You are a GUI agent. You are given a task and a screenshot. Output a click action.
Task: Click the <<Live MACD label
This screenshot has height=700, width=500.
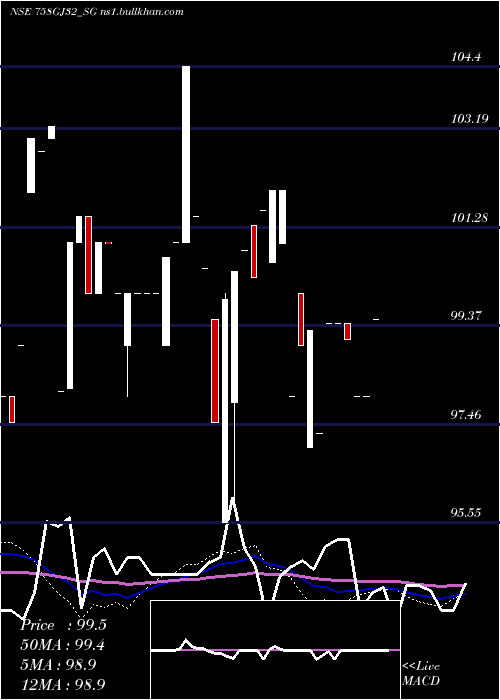pyautogui.click(x=421, y=674)
